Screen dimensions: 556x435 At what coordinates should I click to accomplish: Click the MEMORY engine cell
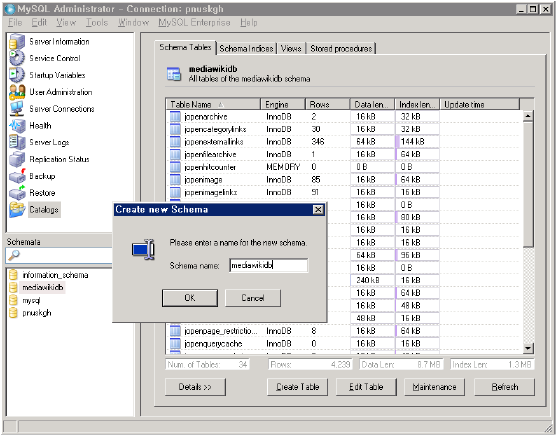283,167
